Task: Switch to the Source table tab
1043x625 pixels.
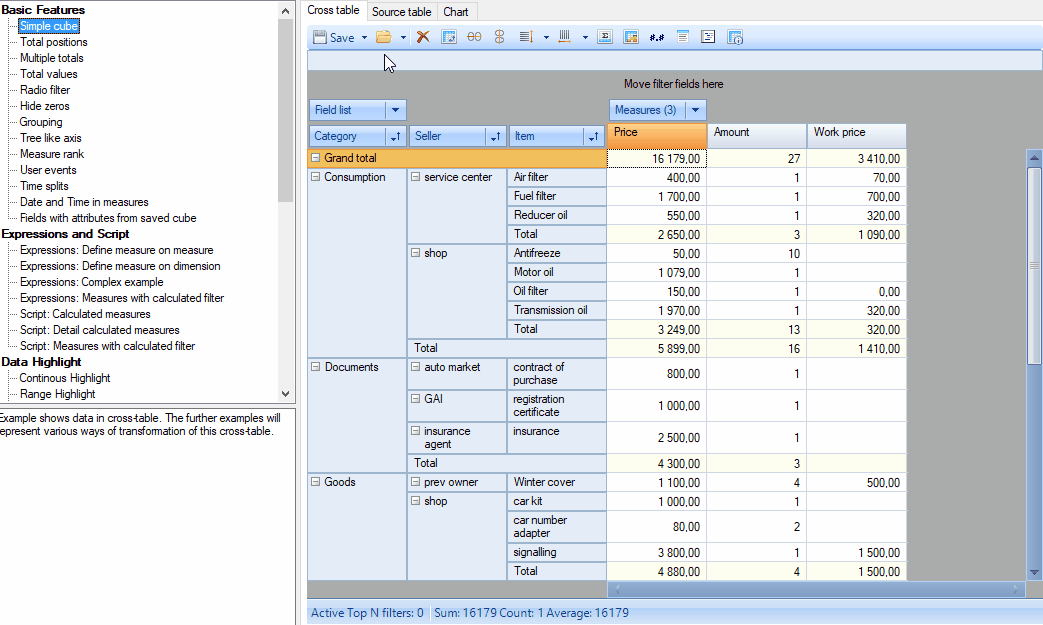Action: [402, 12]
